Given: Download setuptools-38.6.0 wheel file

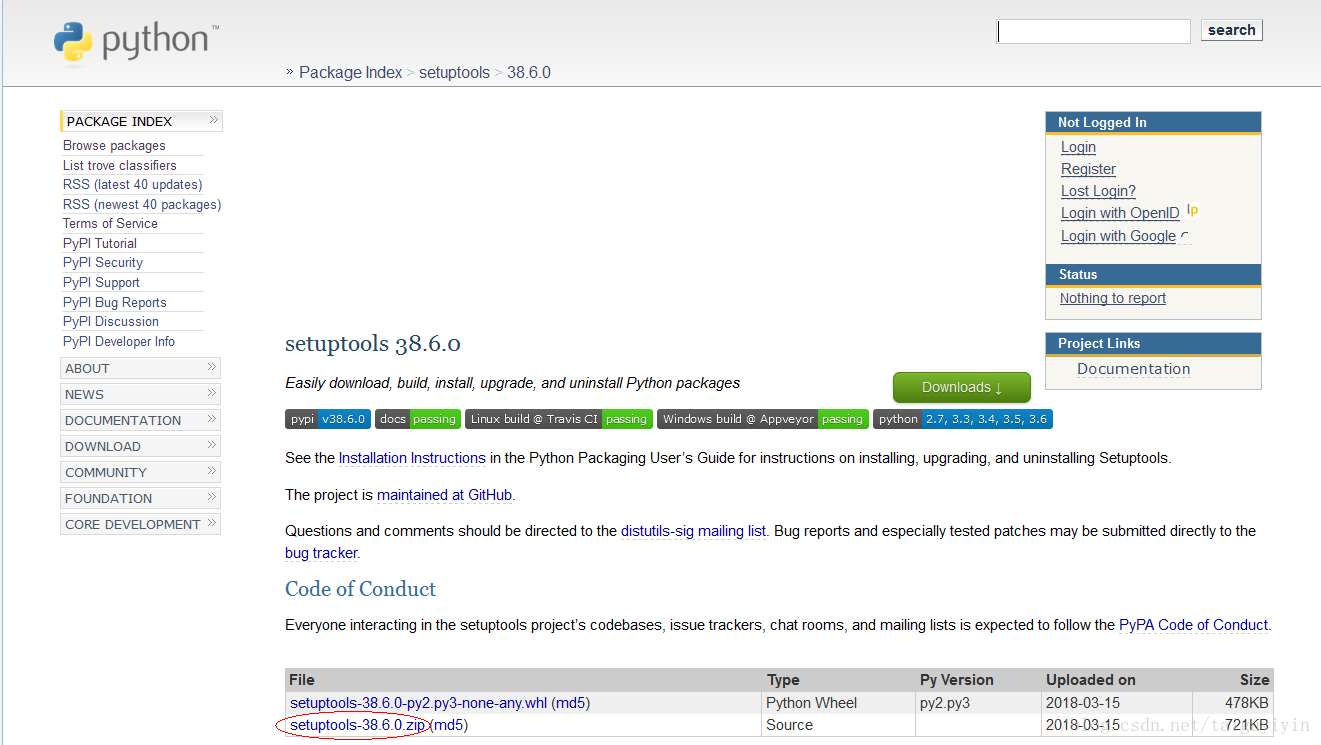Looking at the screenshot, I should tap(418, 703).
